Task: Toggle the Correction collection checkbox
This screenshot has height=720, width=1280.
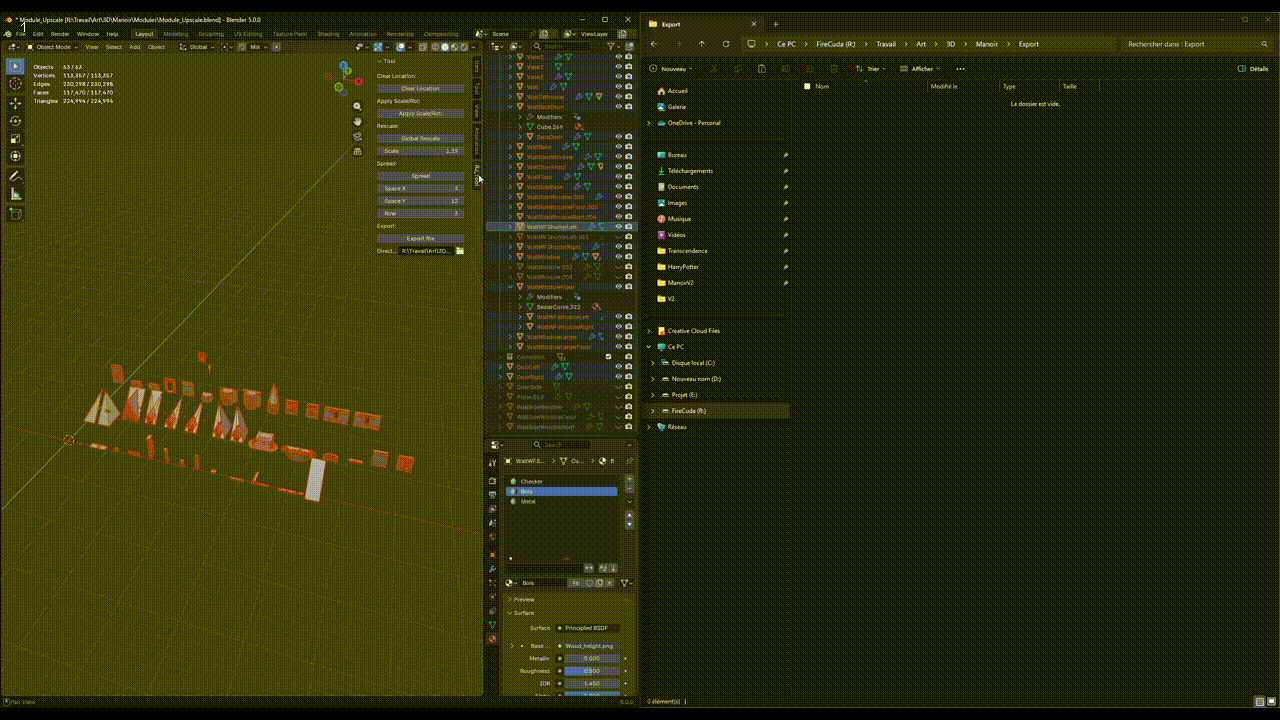Action: click(608, 357)
